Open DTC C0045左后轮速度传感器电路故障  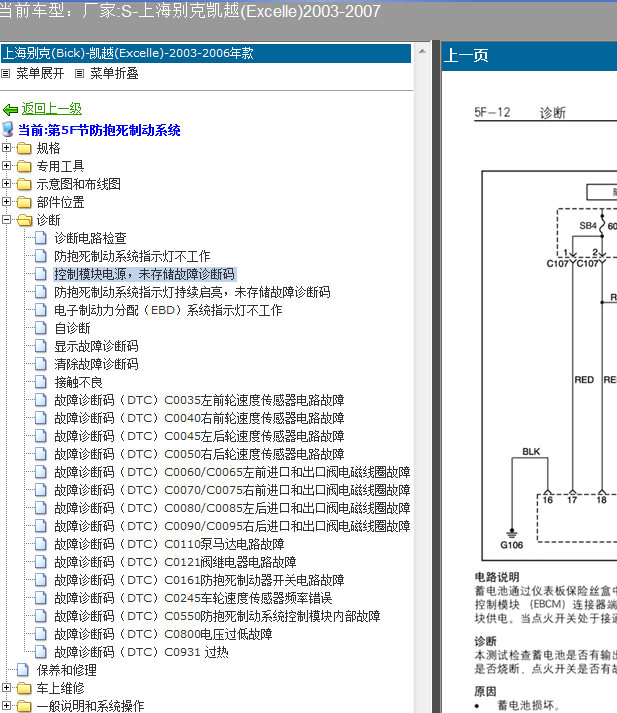[199, 437]
